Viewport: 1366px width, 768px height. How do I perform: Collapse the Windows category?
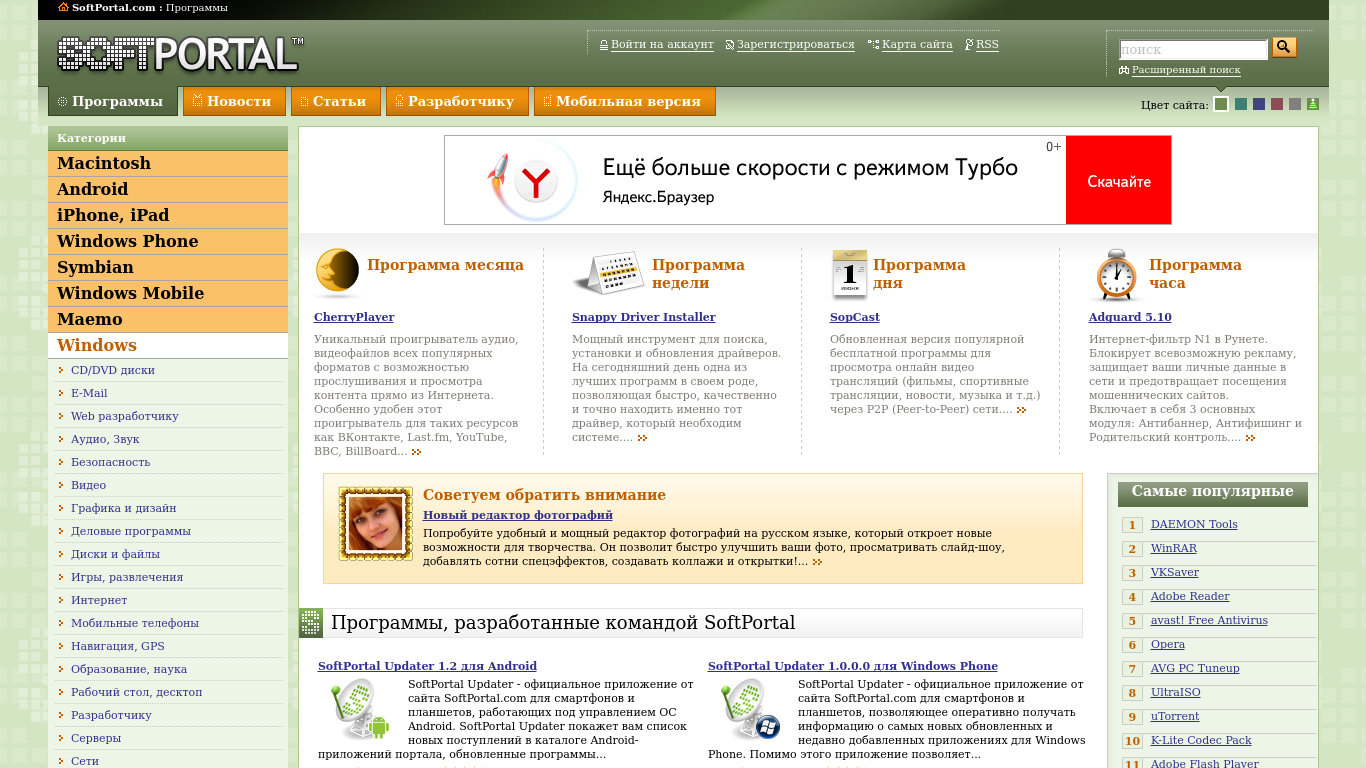pyautogui.click(x=168, y=345)
